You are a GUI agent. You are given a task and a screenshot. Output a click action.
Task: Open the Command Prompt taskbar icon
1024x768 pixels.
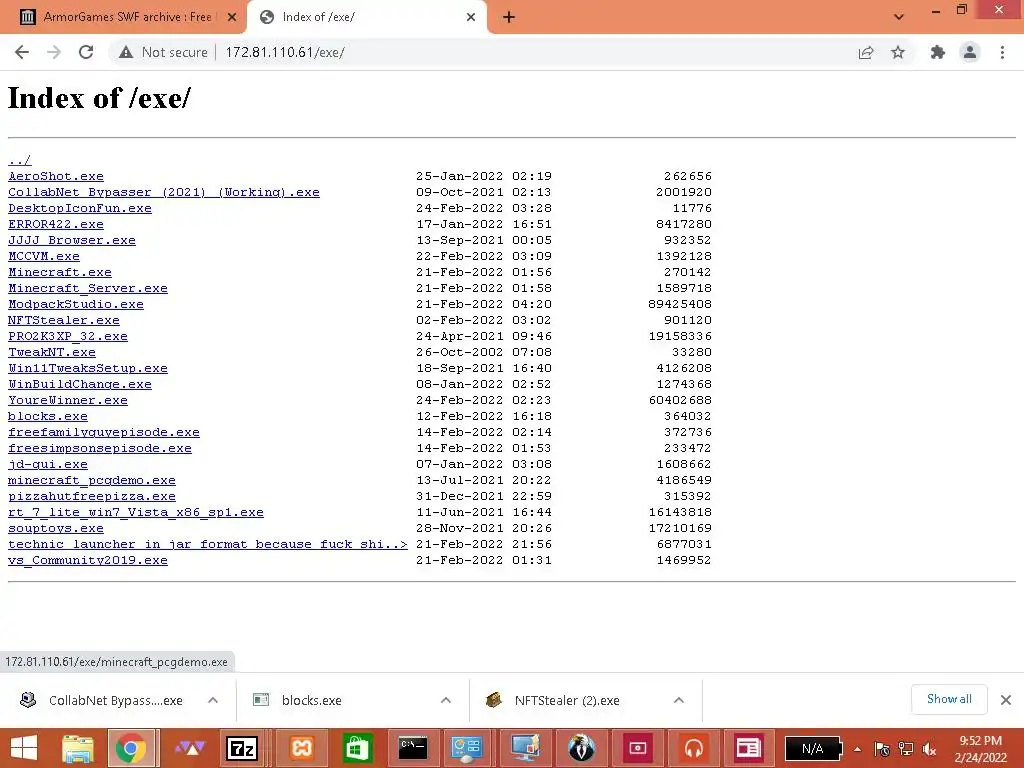412,748
